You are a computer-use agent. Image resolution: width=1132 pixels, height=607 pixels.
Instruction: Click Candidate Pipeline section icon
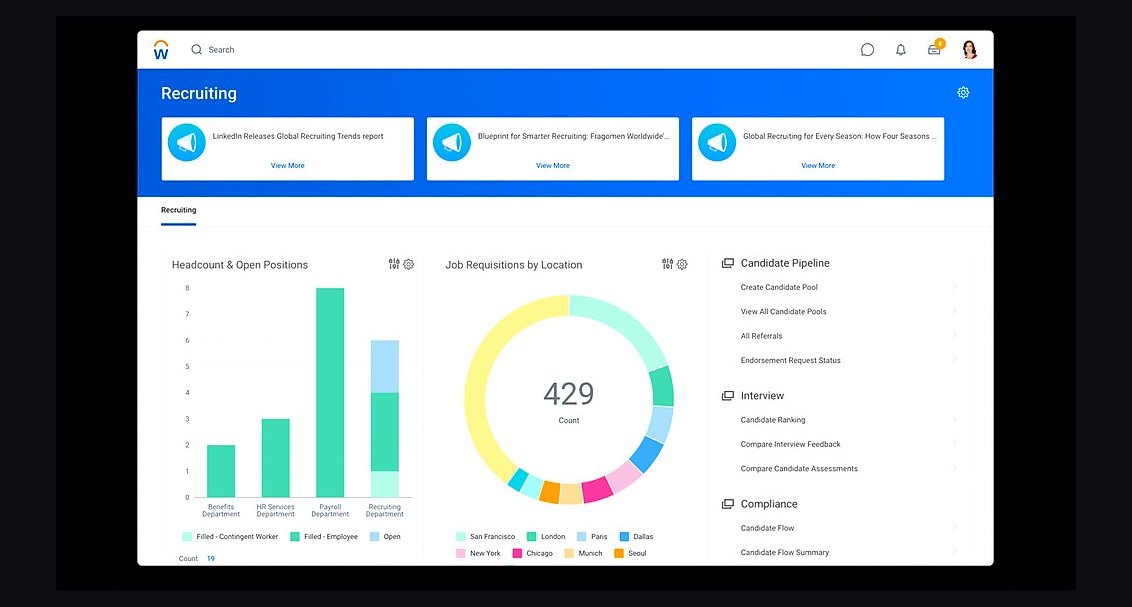[728, 263]
